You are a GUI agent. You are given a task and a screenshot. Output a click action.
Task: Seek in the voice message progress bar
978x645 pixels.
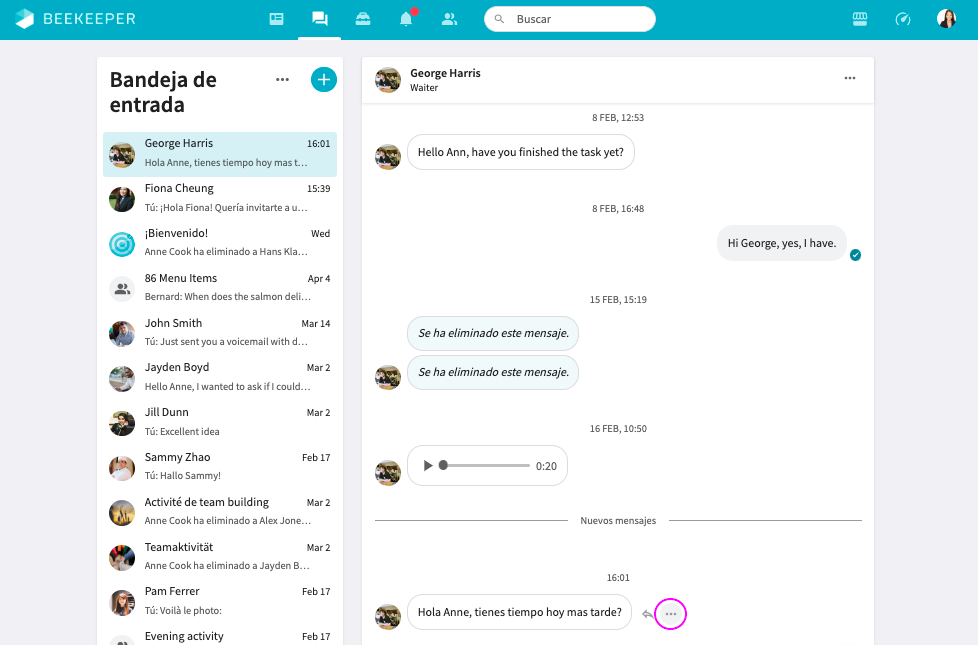click(x=485, y=466)
